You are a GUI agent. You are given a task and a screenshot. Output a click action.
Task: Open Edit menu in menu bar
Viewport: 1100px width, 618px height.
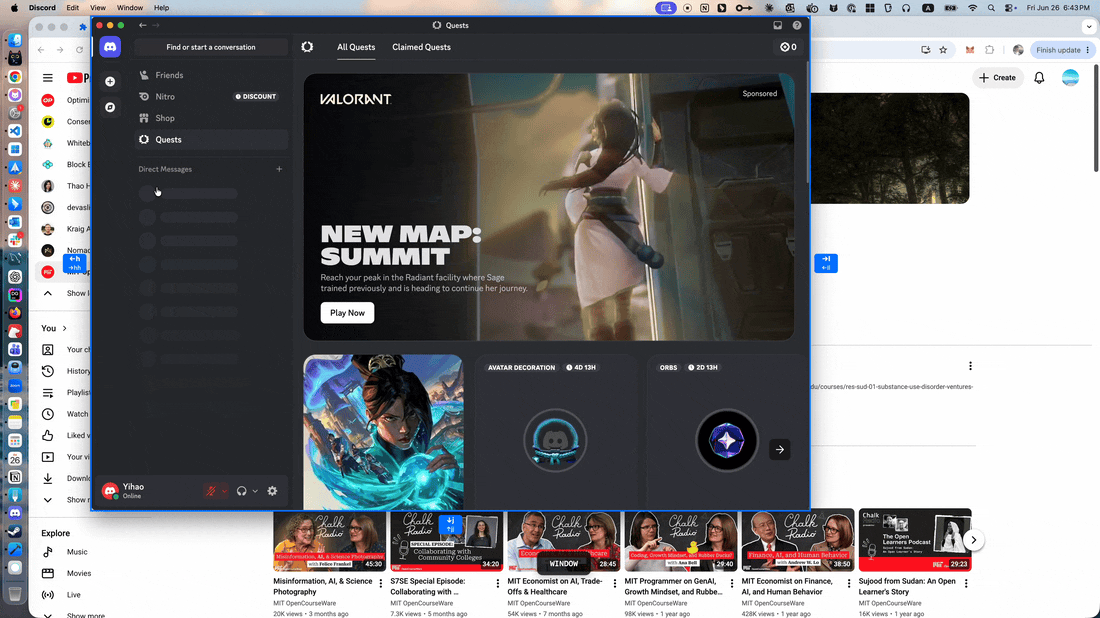72,8
